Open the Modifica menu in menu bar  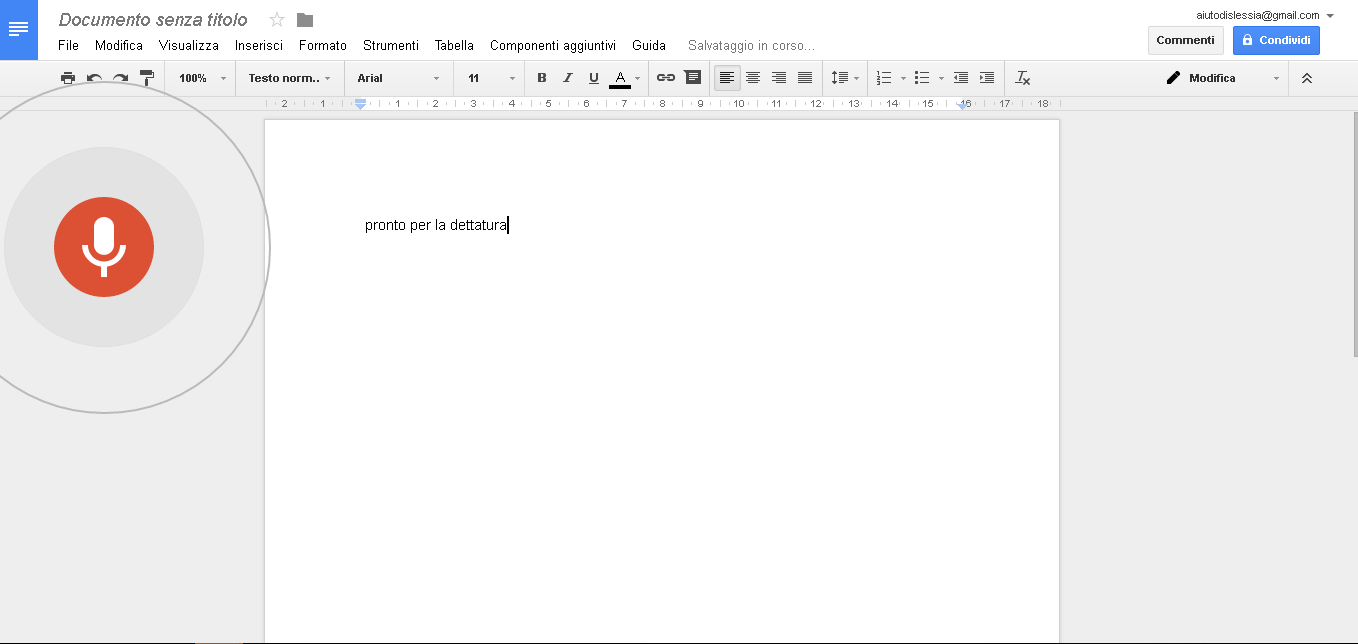[119, 45]
